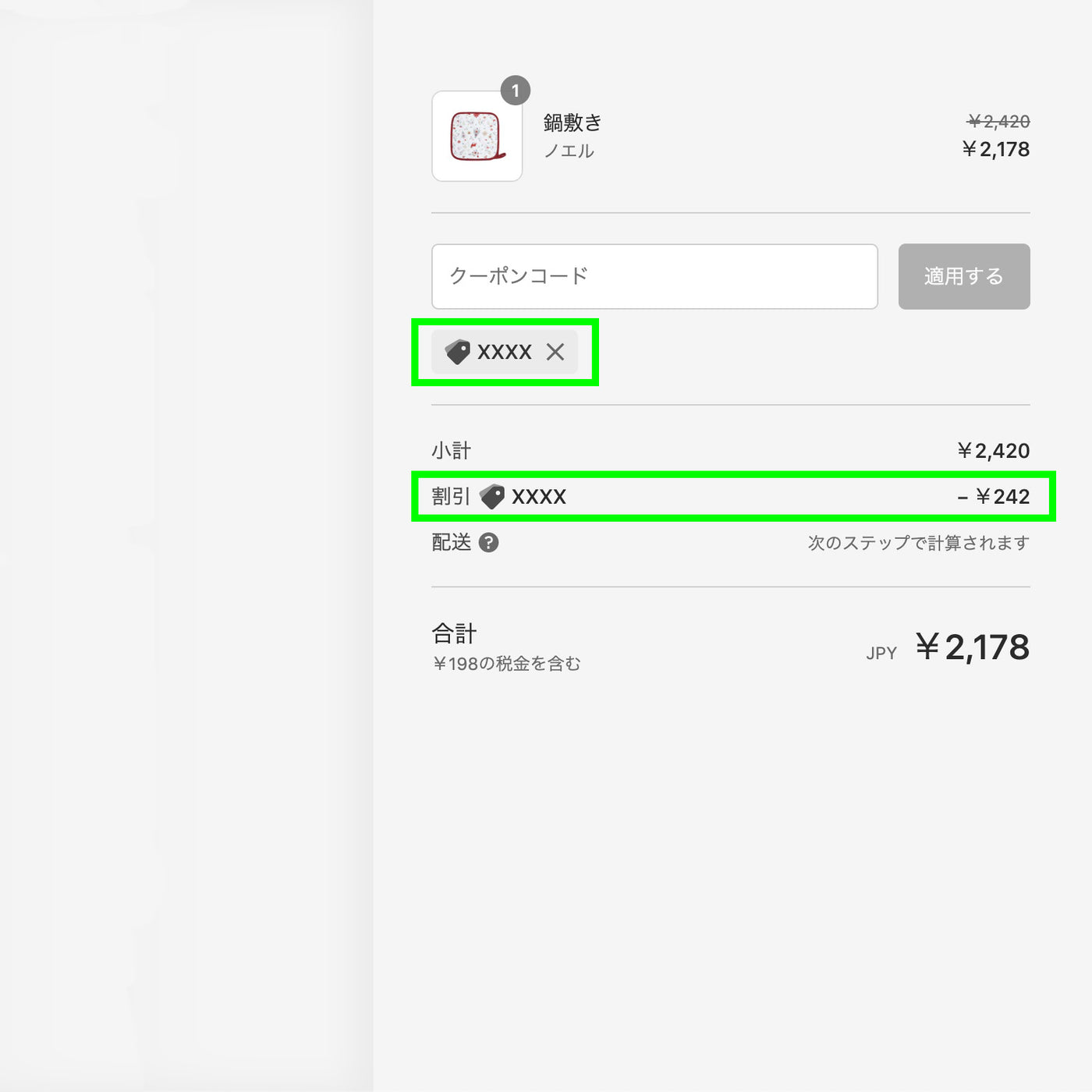Click the ノエル variant label
Viewport: 1092px width, 1092px height.
(x=569, y=151)
